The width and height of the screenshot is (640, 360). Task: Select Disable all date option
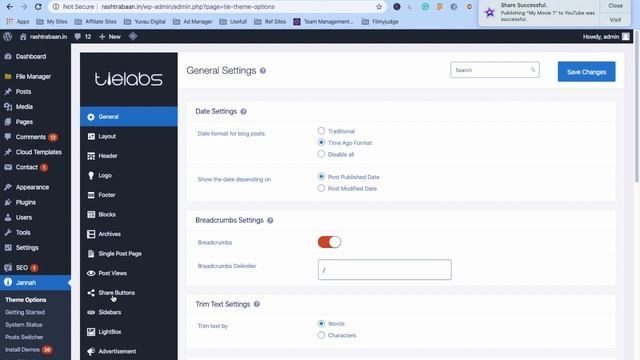point(321,154)
